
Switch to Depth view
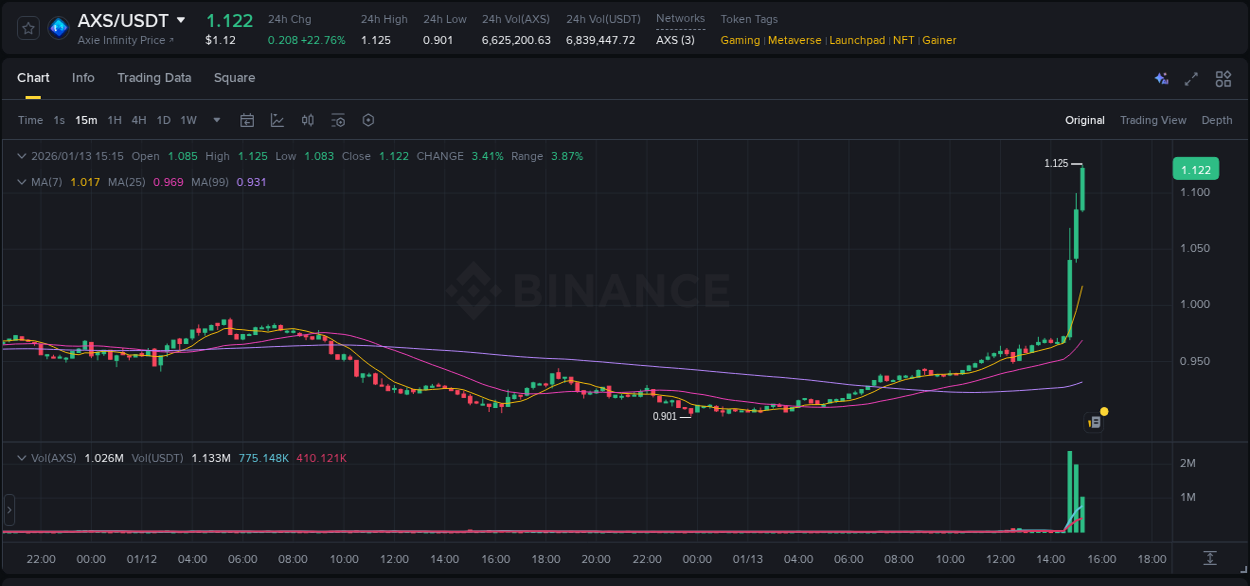pyautogui.click(x=1216, y=120)
